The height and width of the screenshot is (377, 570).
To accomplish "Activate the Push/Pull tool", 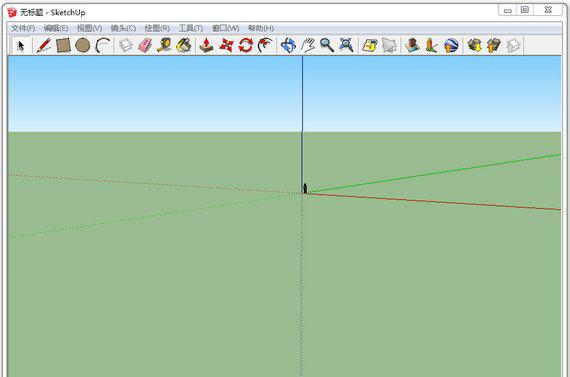I will click(206, 46).
